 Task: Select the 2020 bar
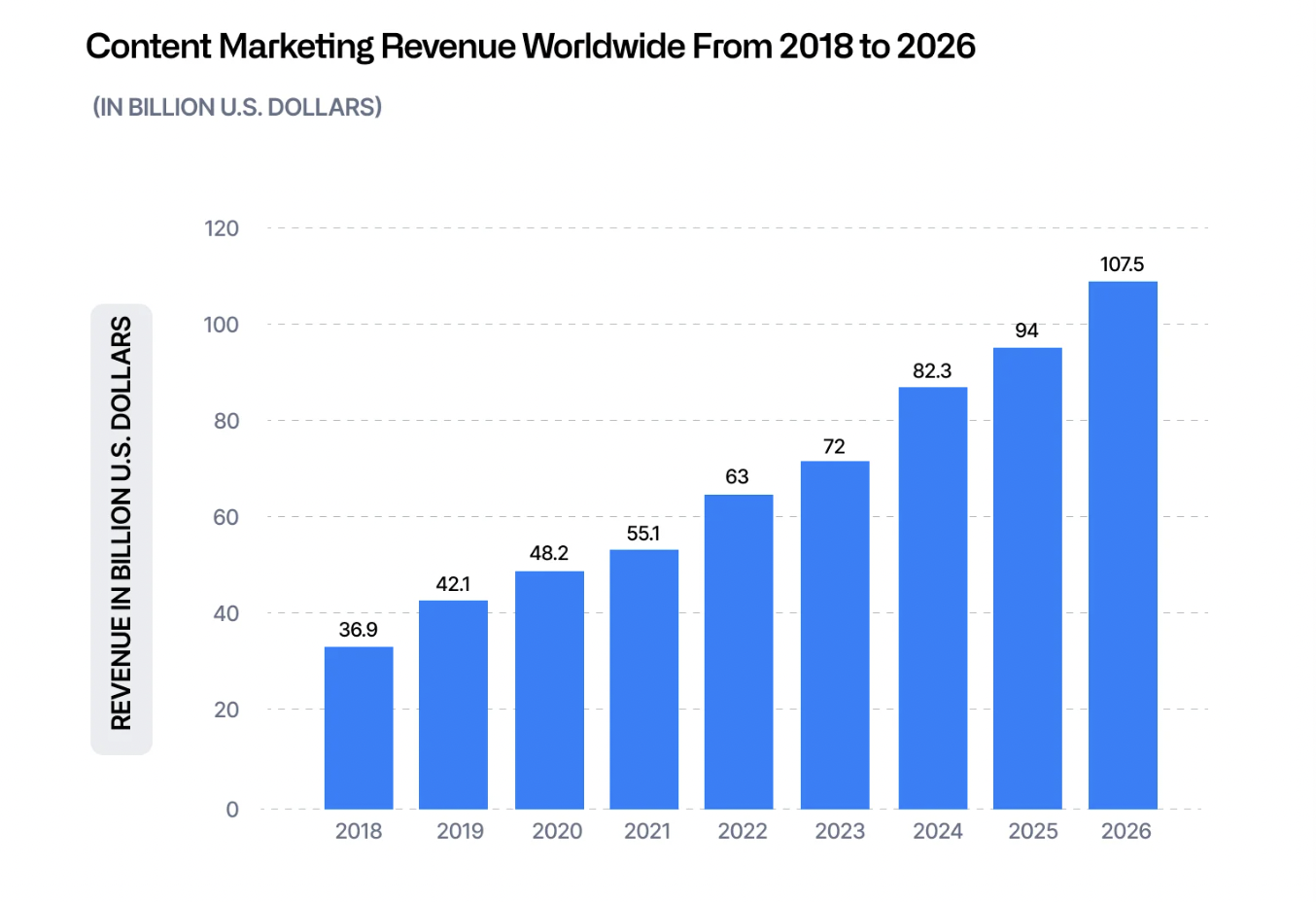[549, 690]
